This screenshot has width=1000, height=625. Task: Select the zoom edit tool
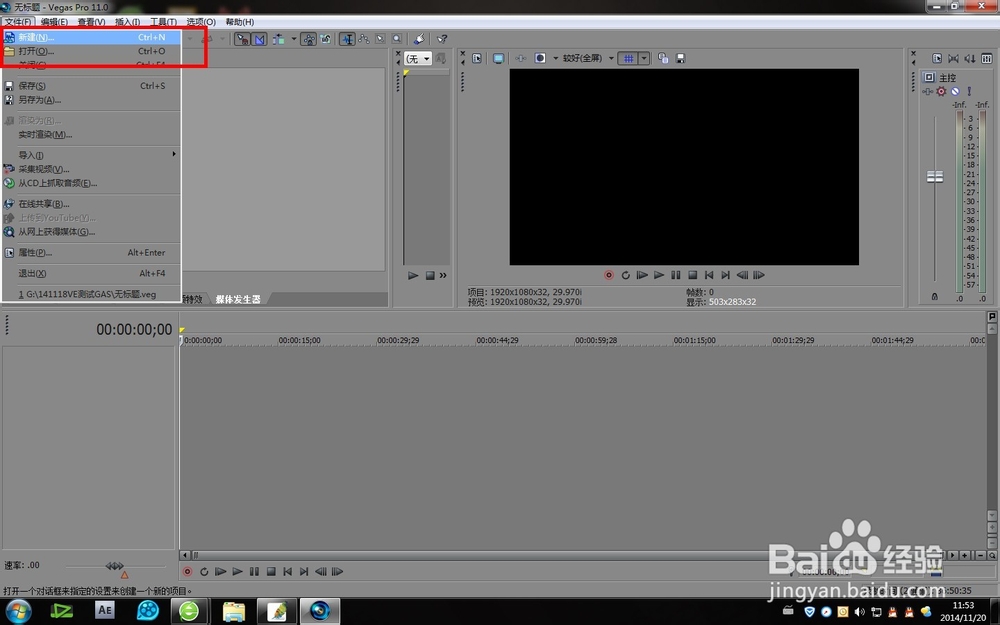pyautogui.click(x=397, y=40)
